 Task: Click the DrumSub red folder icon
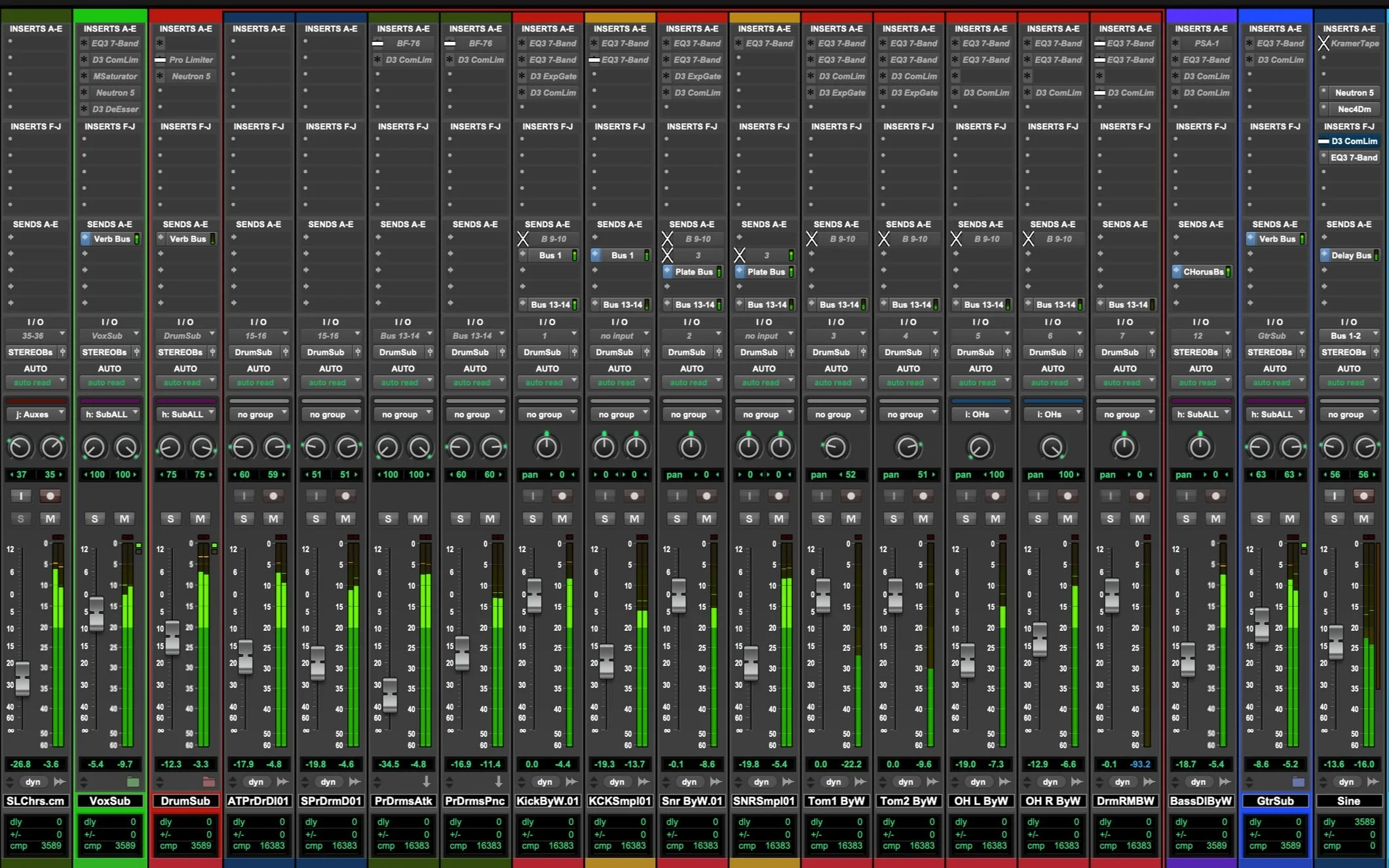pos(208,782)
